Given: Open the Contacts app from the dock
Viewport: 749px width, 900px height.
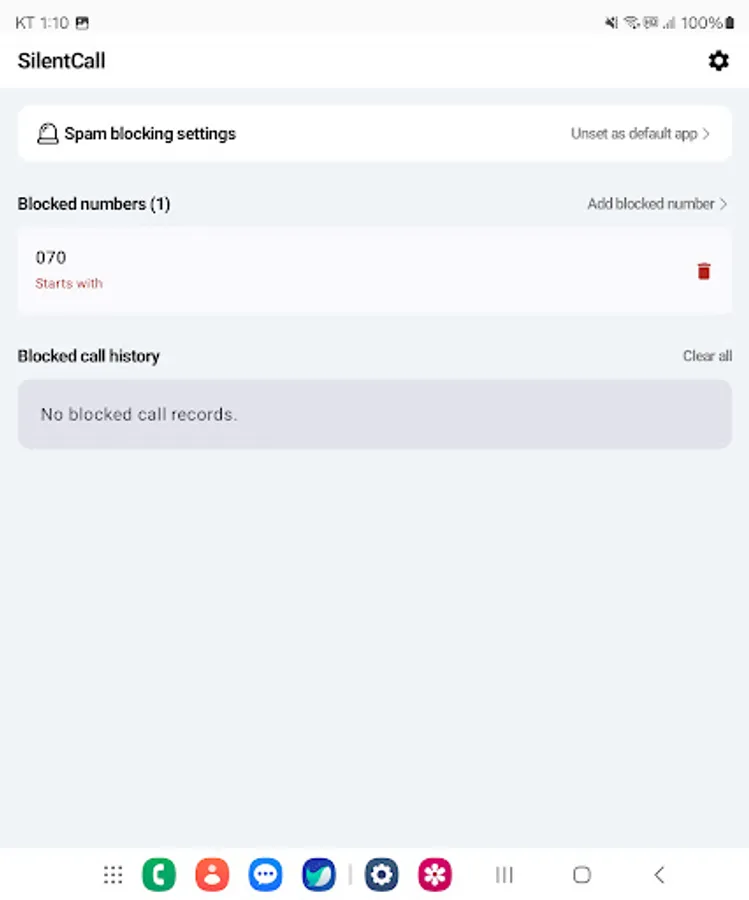Looking at the screenshot, I should (x=212, y=874).
